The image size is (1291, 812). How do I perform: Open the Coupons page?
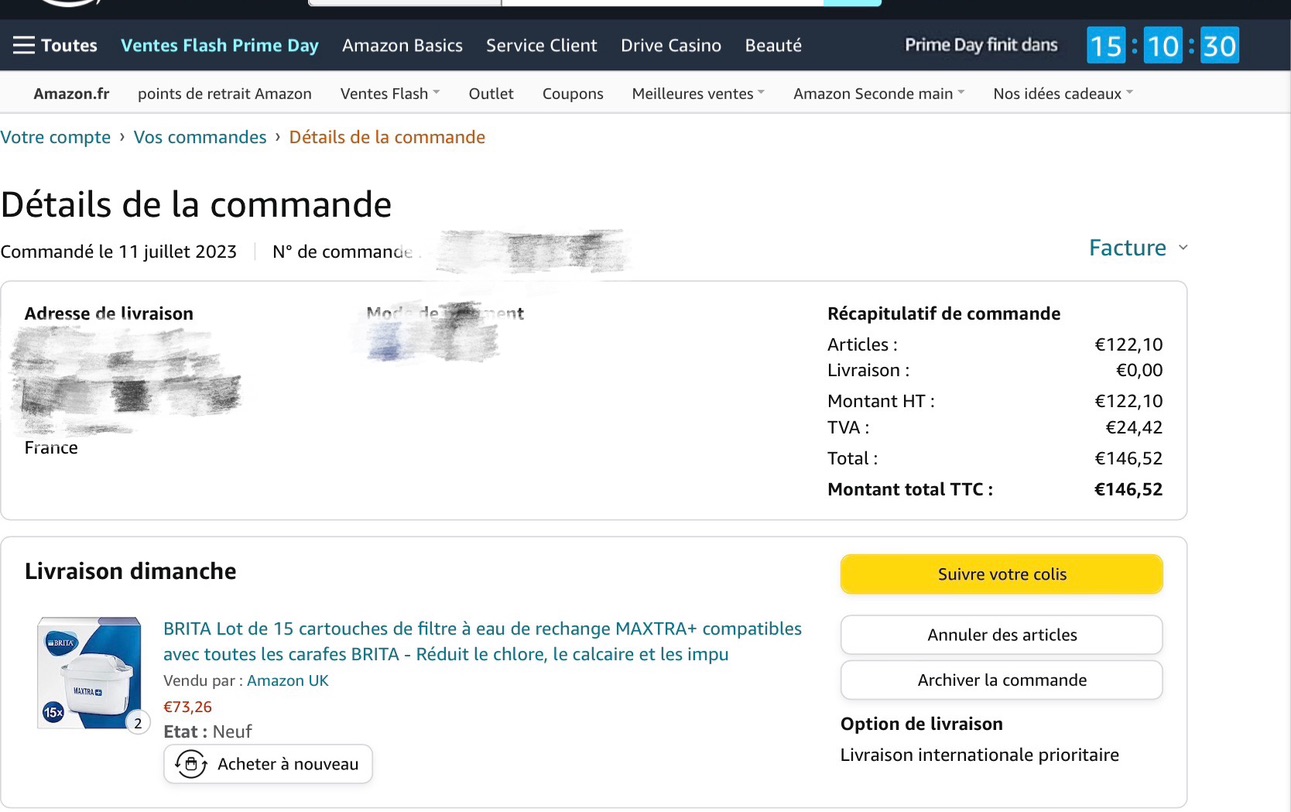(573, 93)
